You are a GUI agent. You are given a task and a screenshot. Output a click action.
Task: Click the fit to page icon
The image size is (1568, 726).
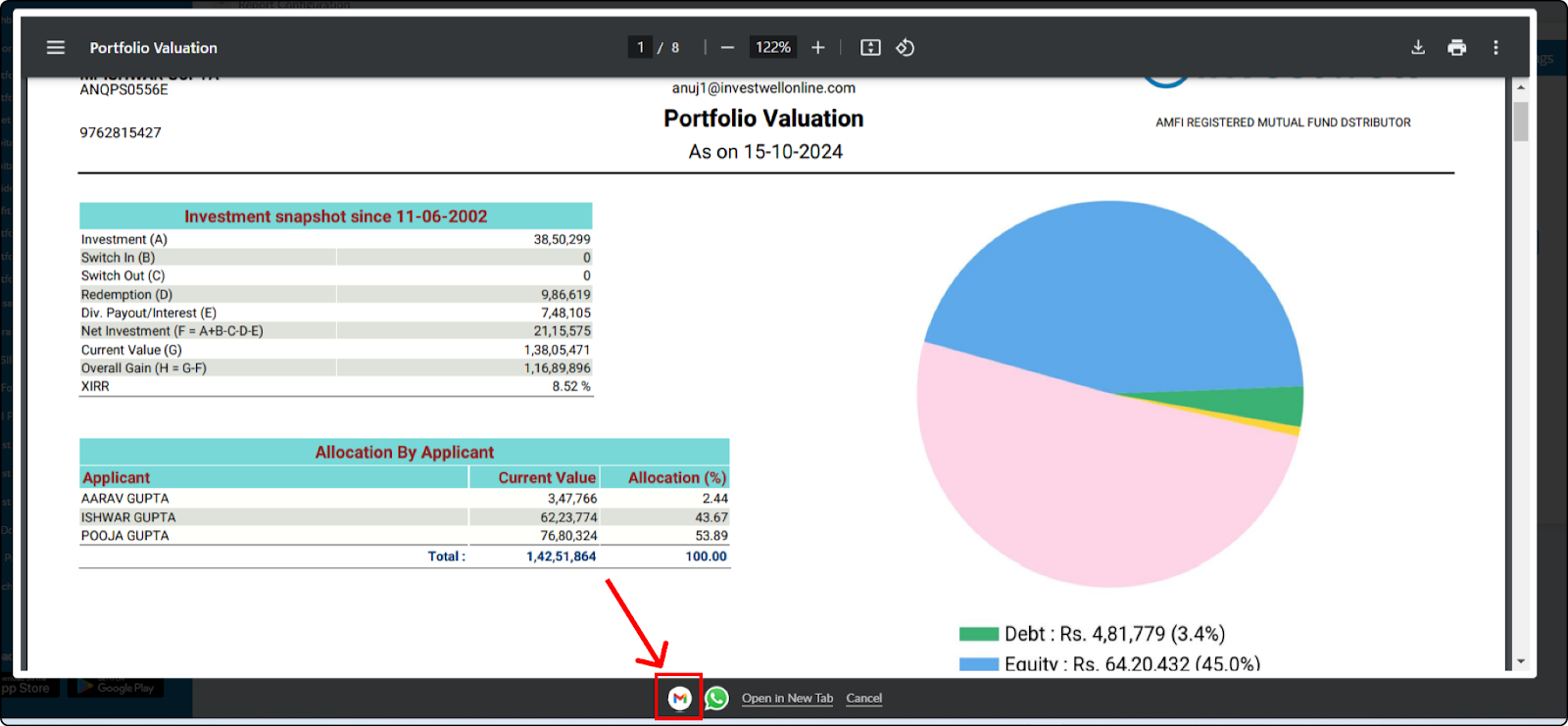[870, 47]
